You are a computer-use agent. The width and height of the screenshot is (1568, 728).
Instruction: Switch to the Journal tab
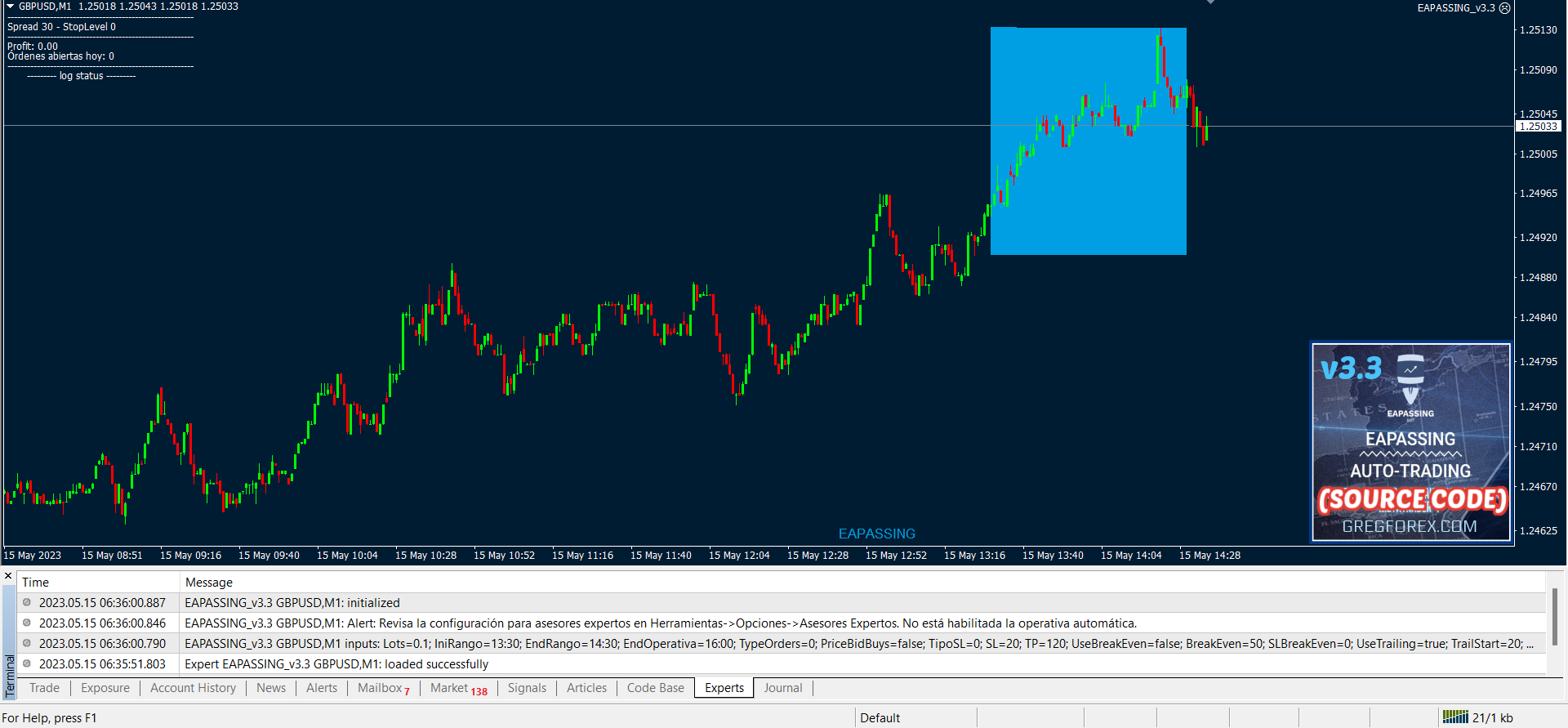pos(782,688)
